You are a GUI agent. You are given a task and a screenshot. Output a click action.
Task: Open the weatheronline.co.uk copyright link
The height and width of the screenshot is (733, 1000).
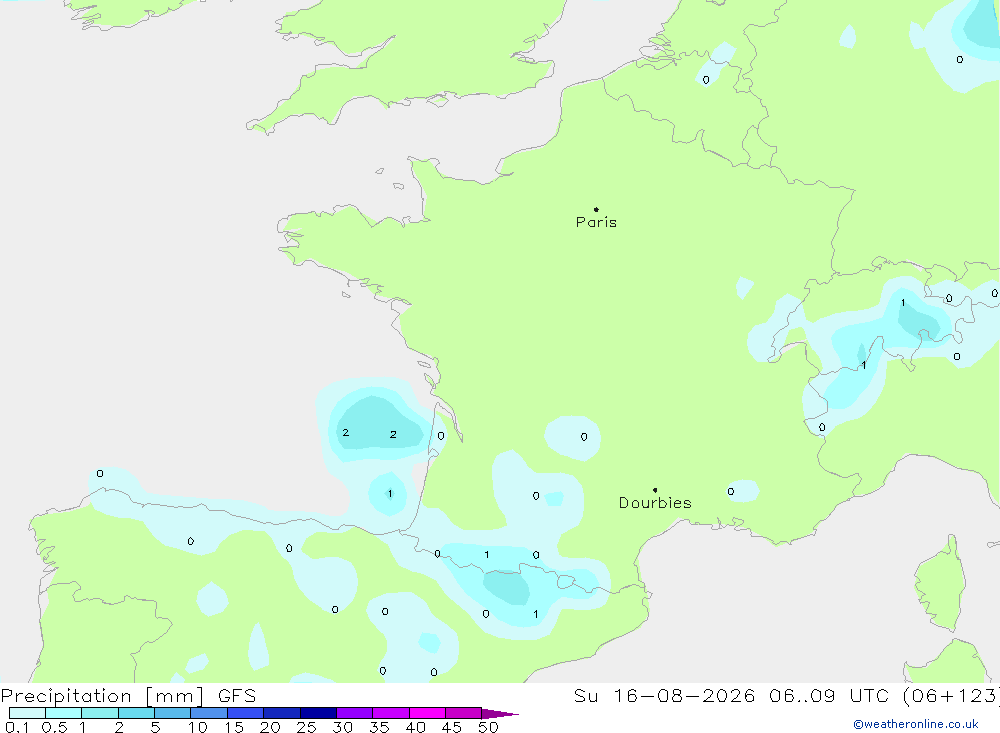916,724
